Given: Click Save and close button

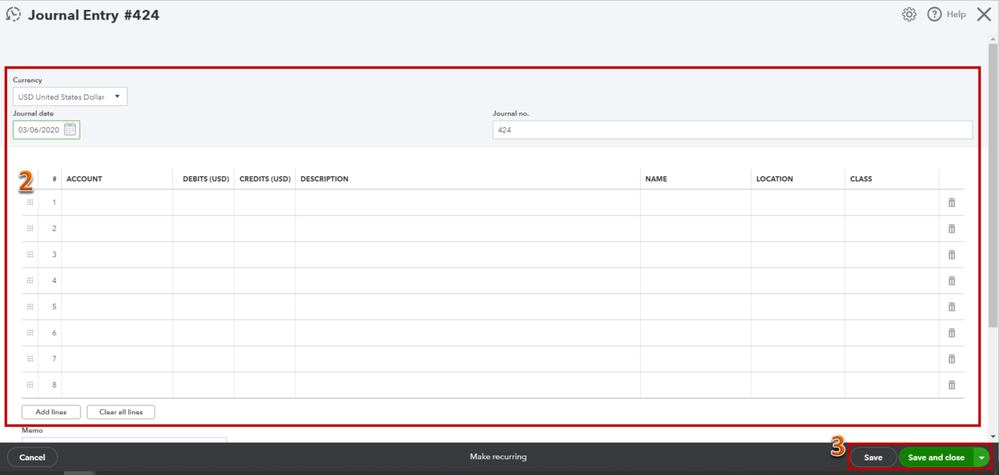Looking at the screenshot, I should click(936, 457).
